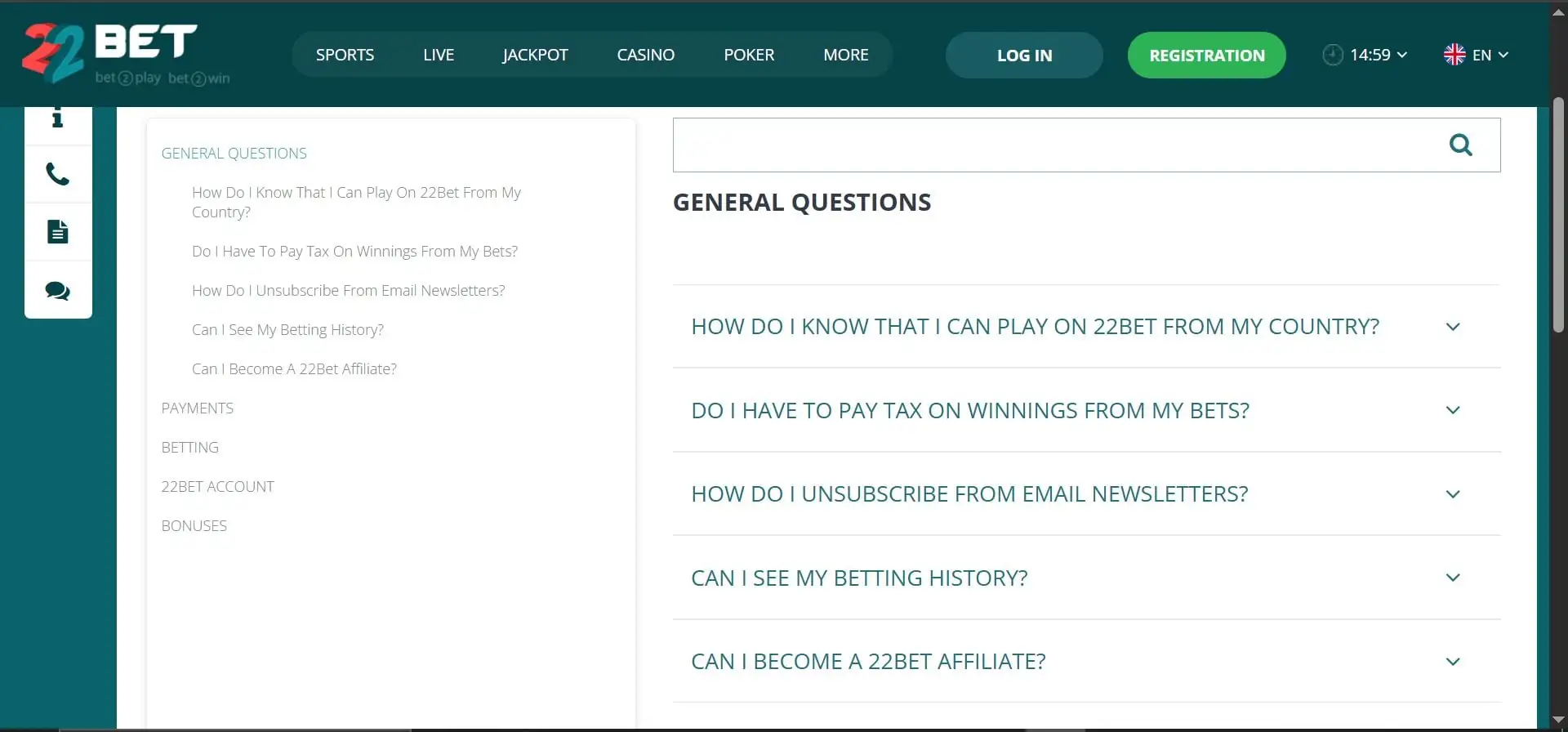This screenshot has height=732, width=1568.
Task: Select BETTING category in sidebar
Action: (x=190, y=448)
